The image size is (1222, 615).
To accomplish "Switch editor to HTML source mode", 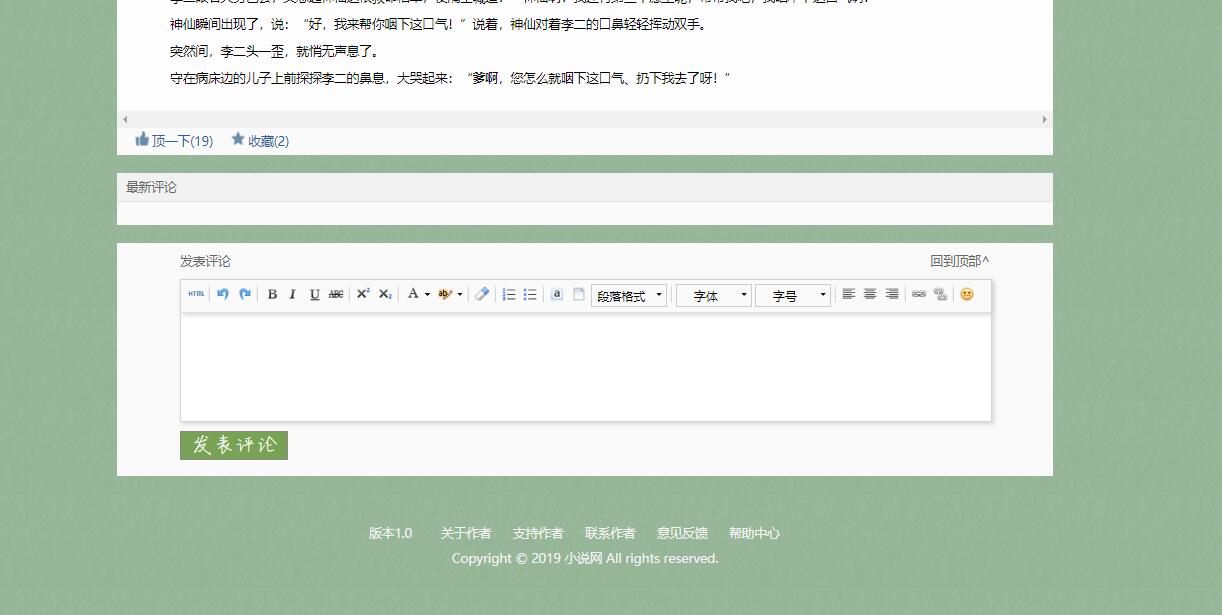I will tap(196, 294).
